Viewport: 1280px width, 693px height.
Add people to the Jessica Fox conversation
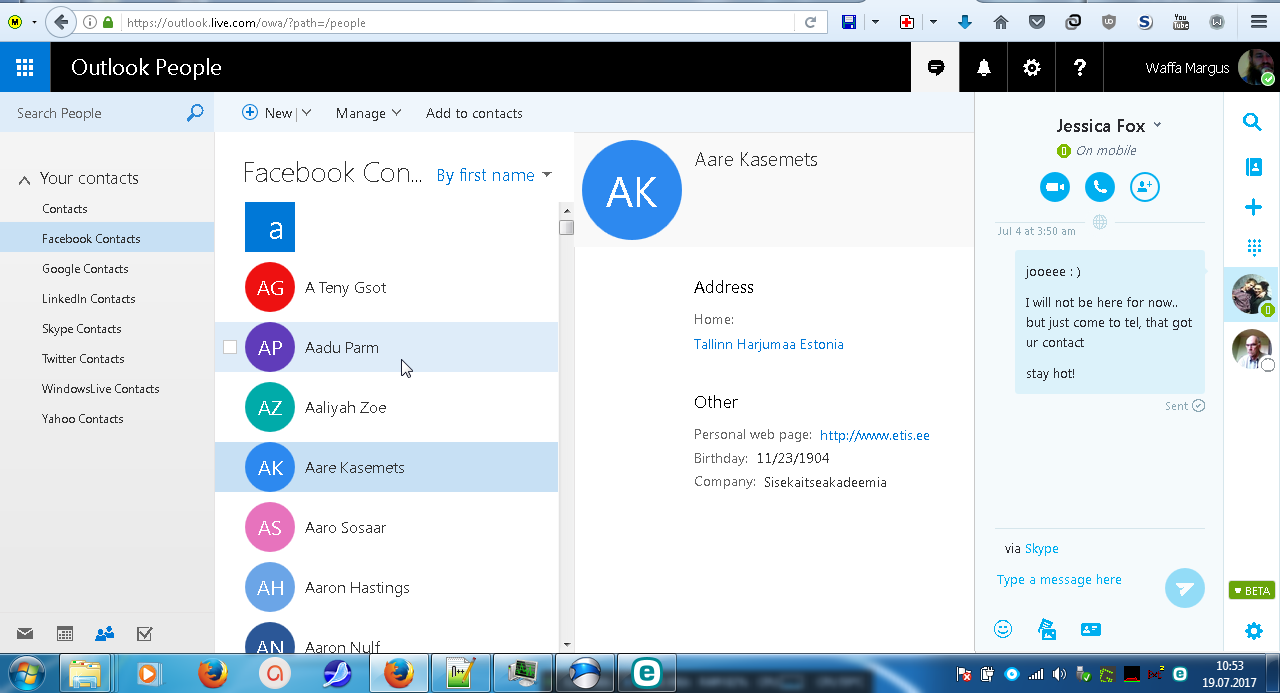point(1144,187)
